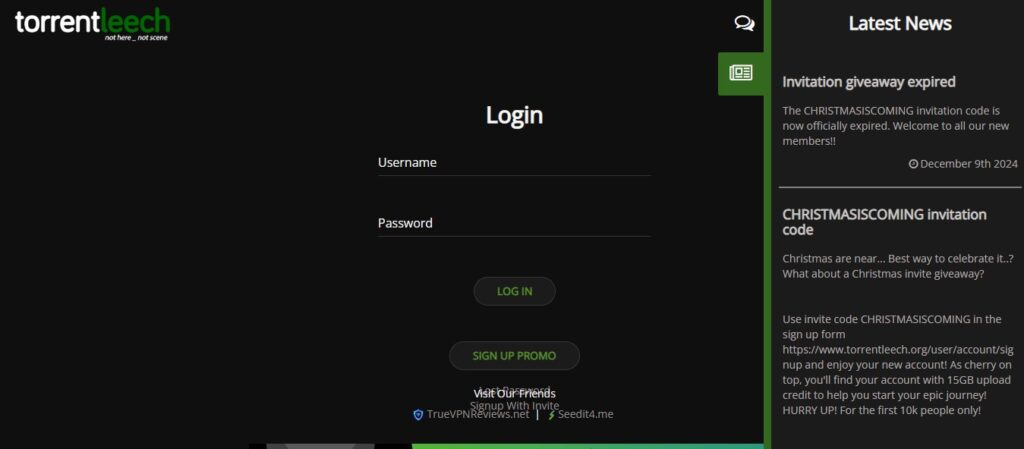Open the CHRISTMASISCOMING invitation code headline

point(884,222)
